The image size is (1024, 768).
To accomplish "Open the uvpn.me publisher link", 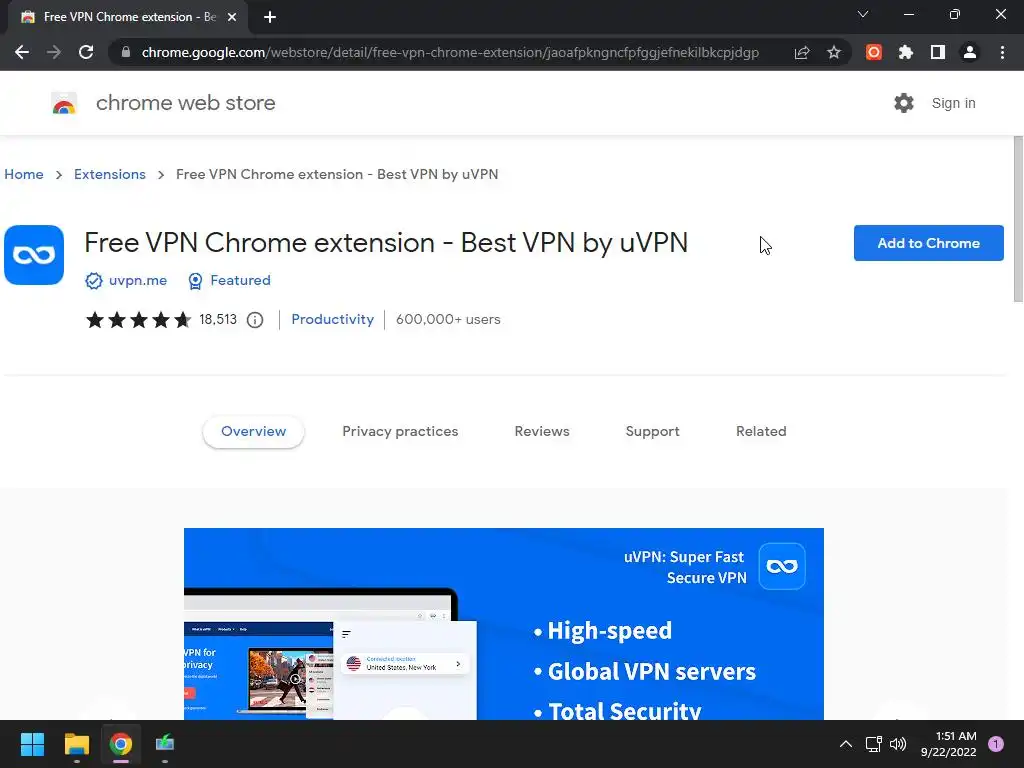I will tap(138, 280).
